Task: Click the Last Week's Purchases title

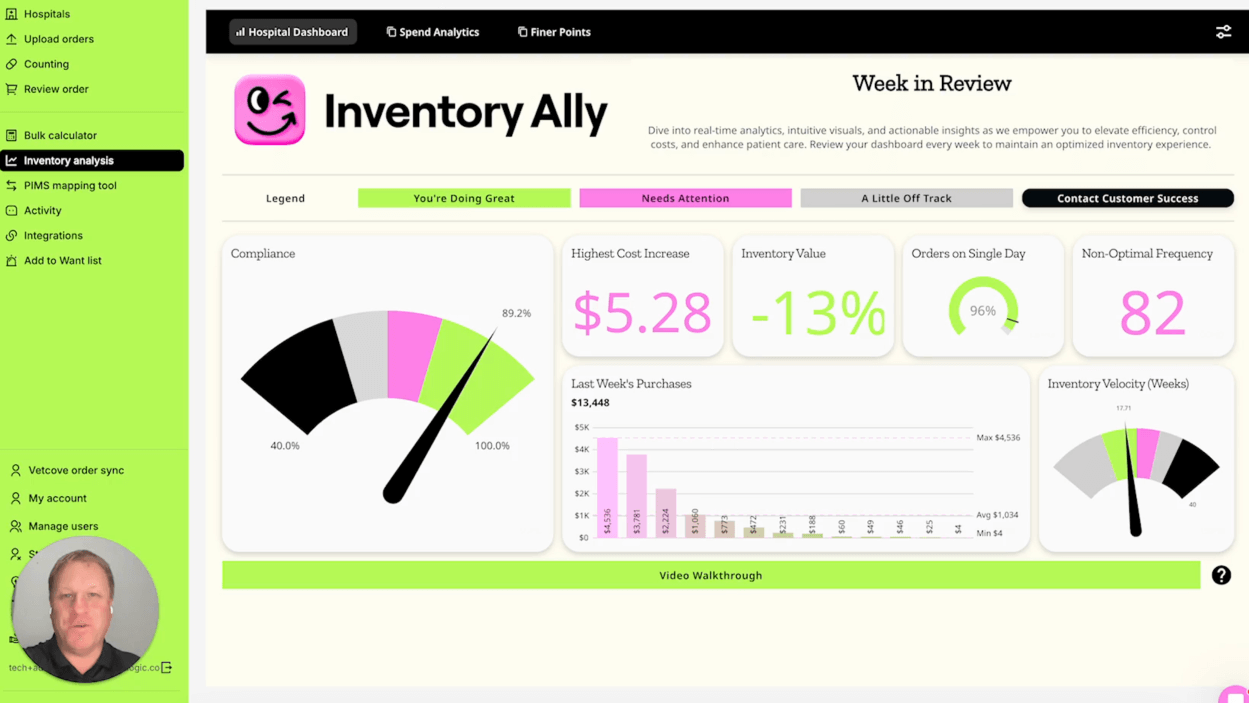Action: coord(631,384)
